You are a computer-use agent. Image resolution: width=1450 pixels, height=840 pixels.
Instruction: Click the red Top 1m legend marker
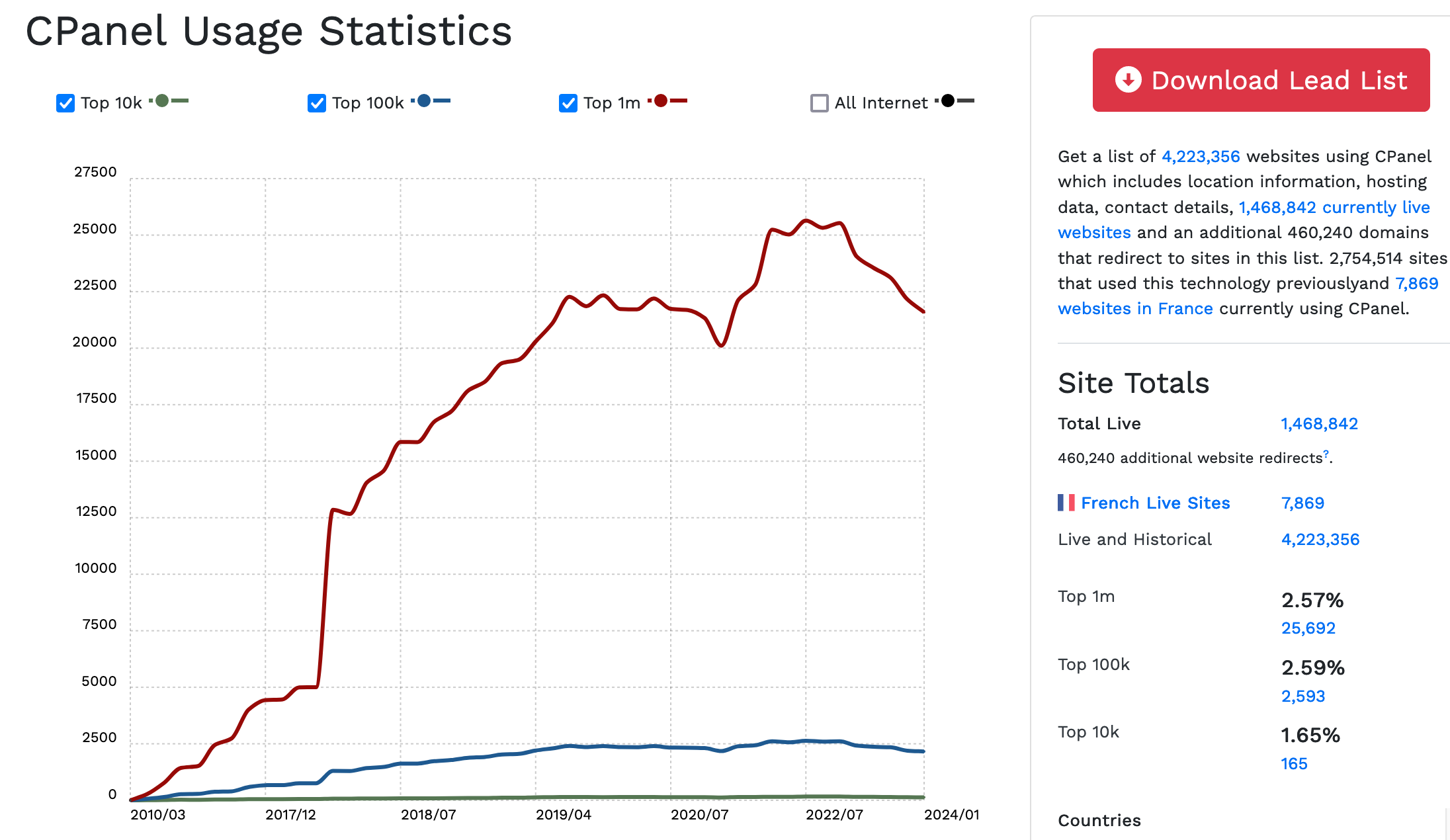click(661, 100)
